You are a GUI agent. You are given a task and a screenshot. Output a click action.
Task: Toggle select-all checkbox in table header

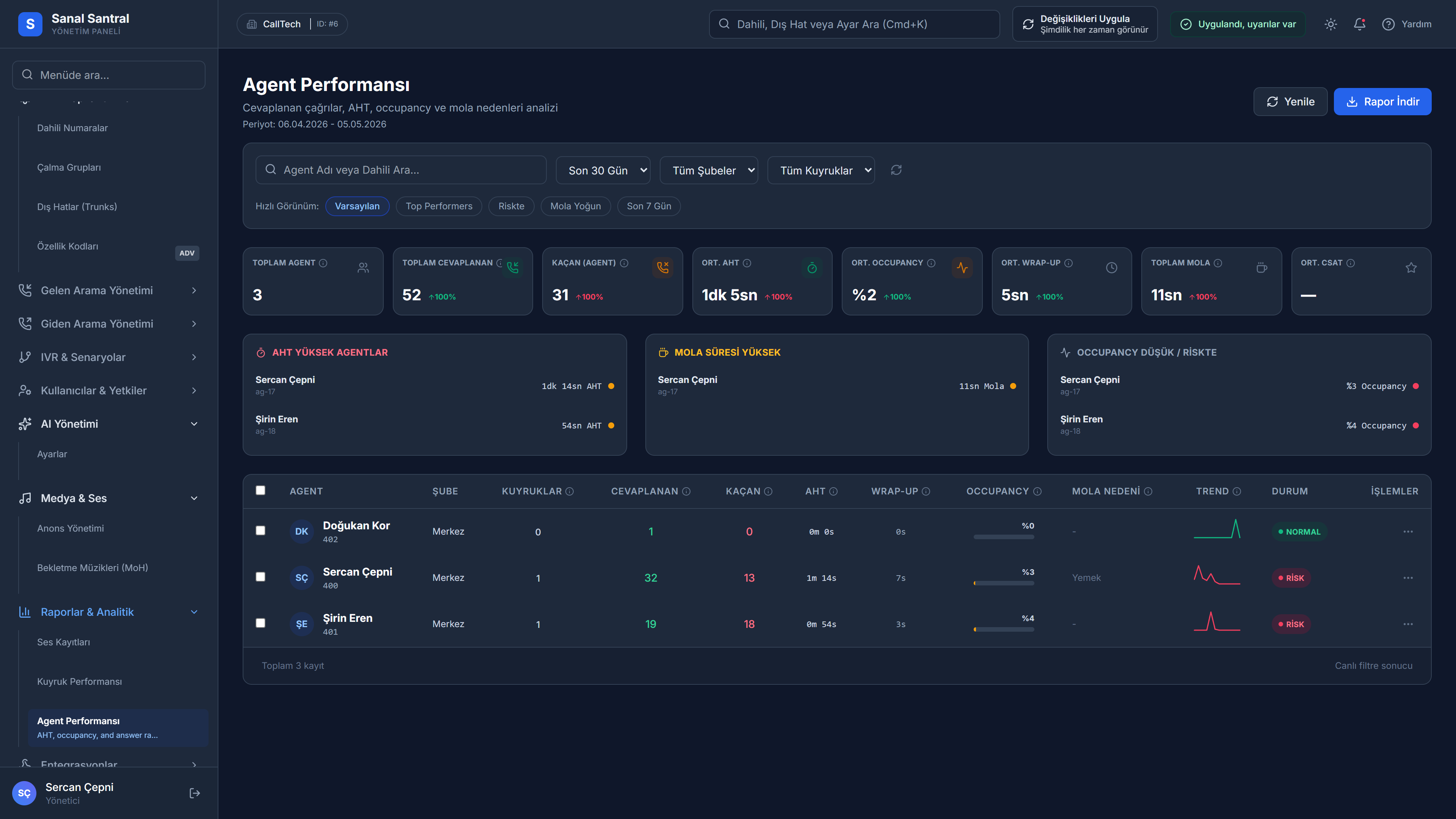click(x=260, y=490)
